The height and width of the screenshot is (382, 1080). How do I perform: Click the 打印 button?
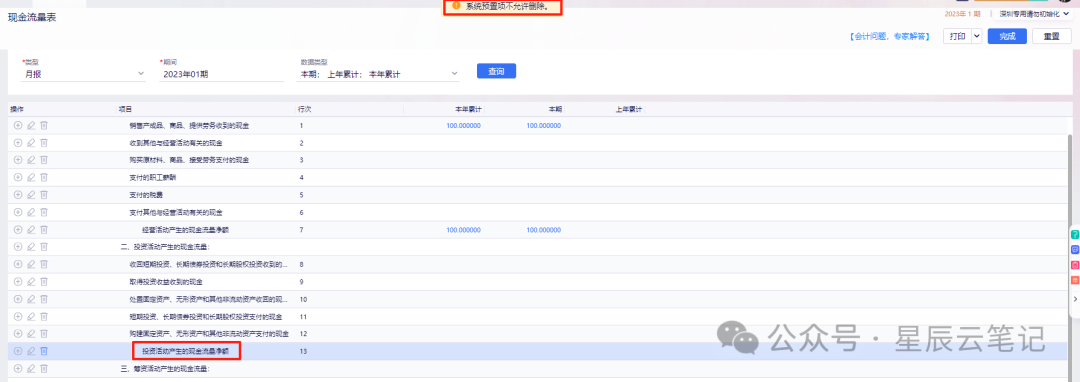pos(957,36)
